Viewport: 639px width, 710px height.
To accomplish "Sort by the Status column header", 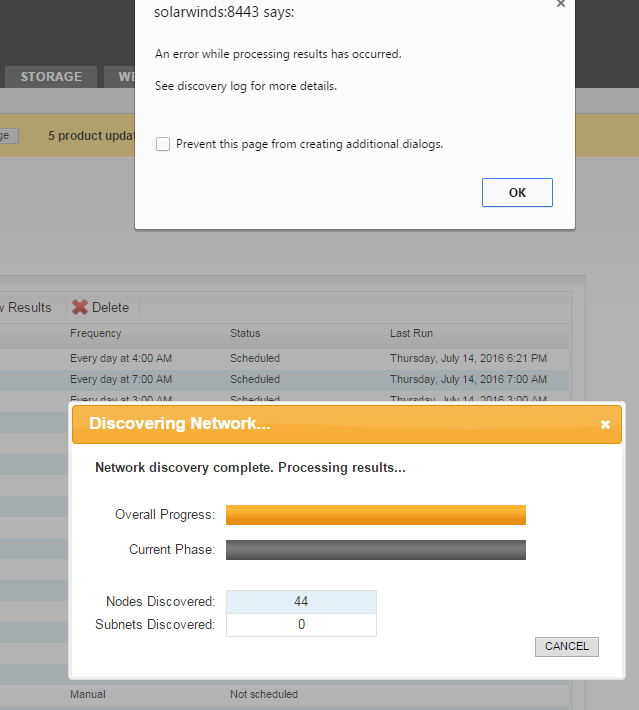I will click(x=245, y=333).
